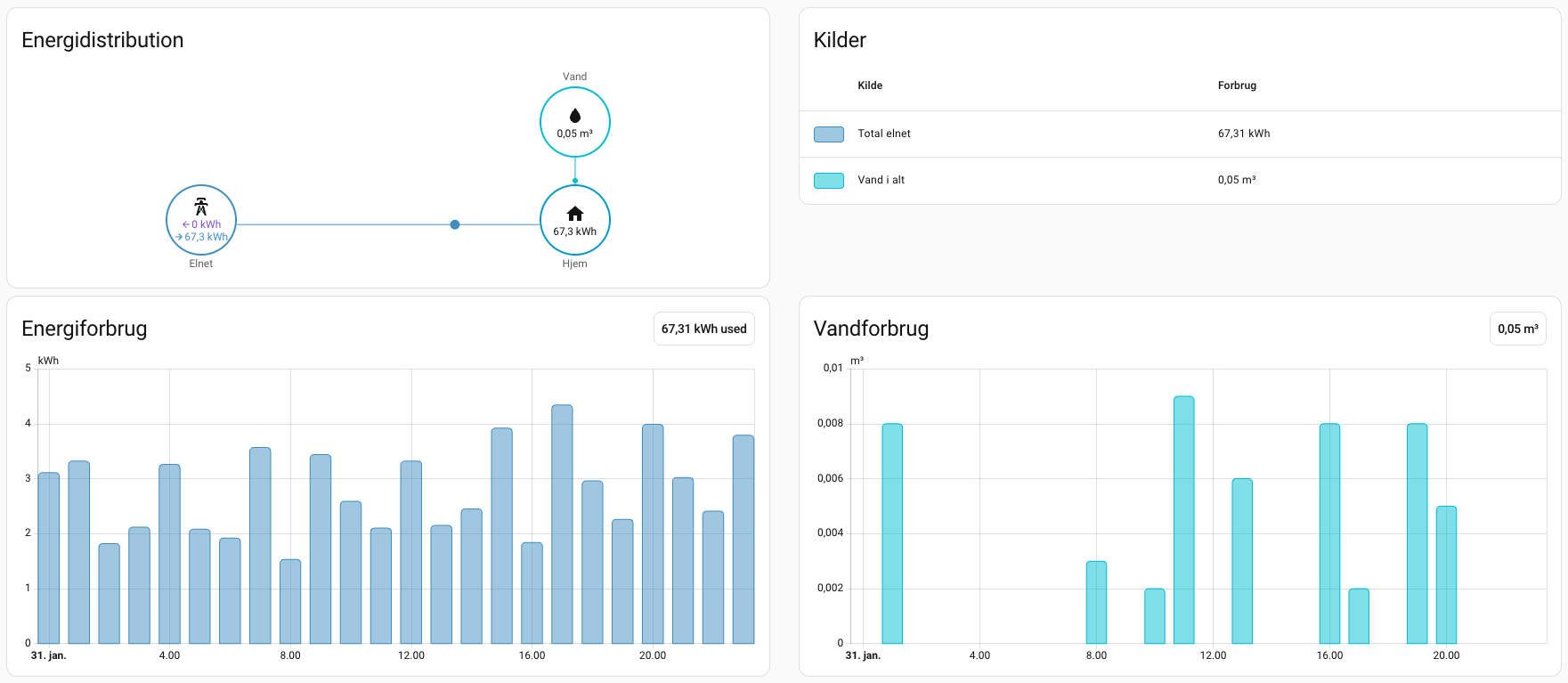Select the "Vand i alt" source name
The width and height of the screenshot is (1568, 683).
tap(881, 180)
